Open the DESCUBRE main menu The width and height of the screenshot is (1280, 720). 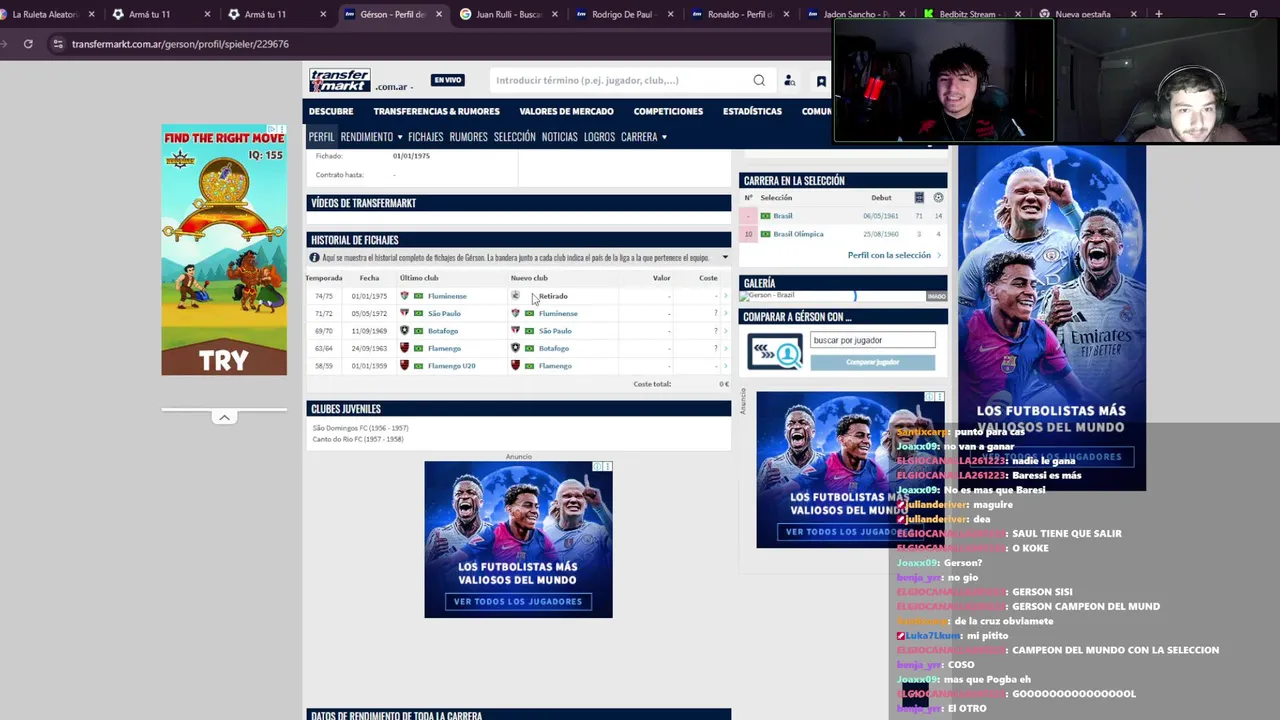pos(331,111)
